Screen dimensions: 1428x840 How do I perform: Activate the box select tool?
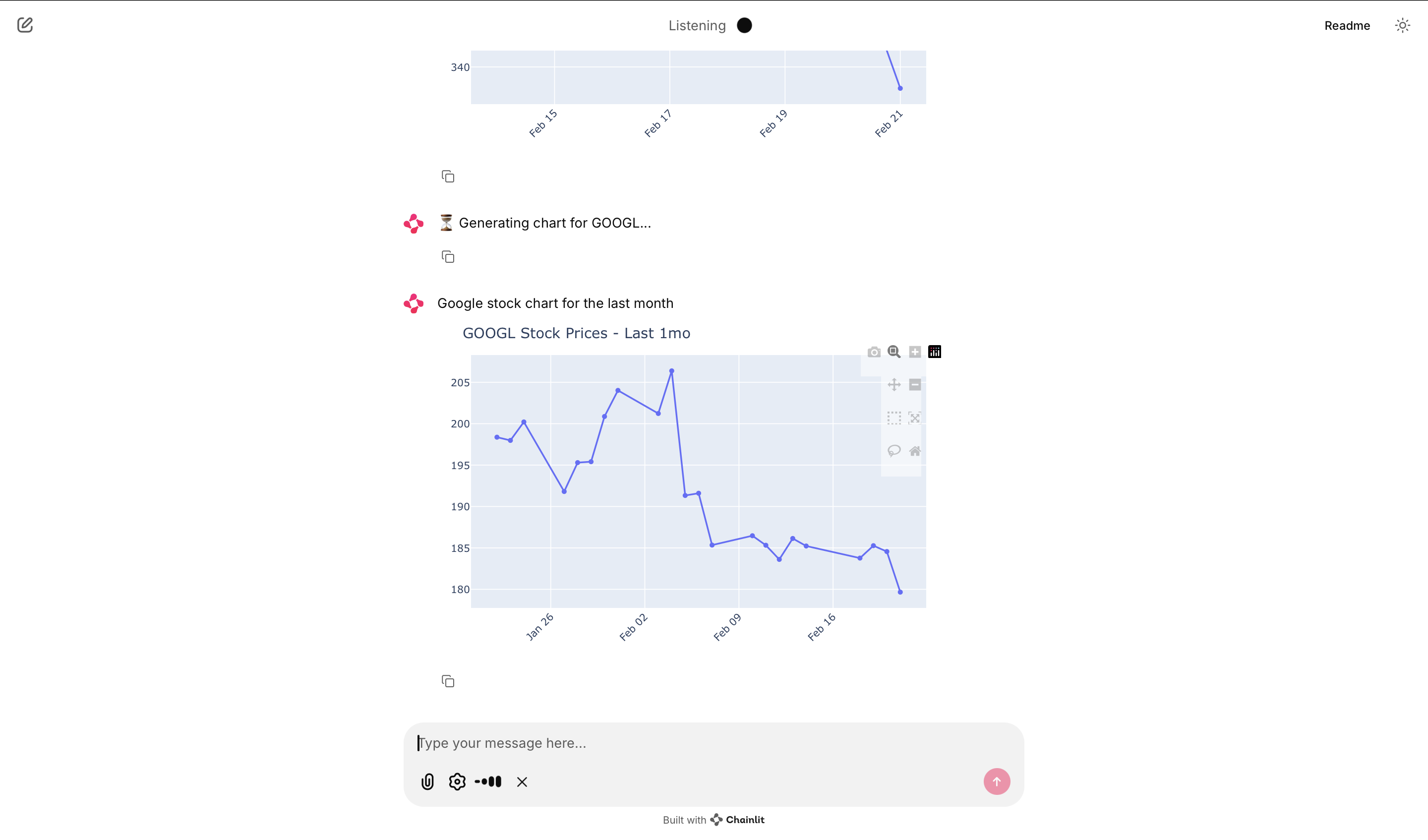(893, 418)
